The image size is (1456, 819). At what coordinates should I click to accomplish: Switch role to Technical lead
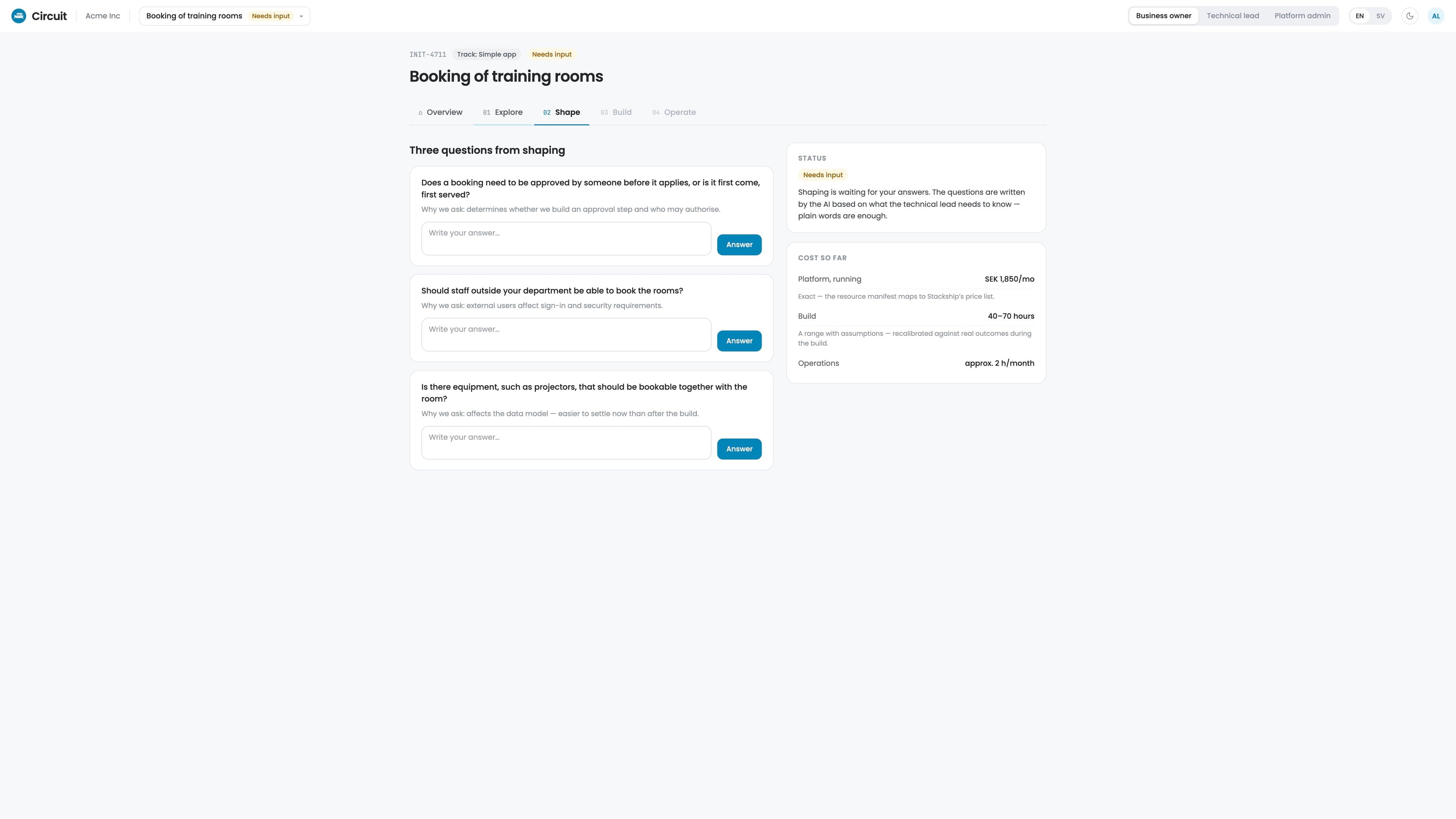(1233, 16)
